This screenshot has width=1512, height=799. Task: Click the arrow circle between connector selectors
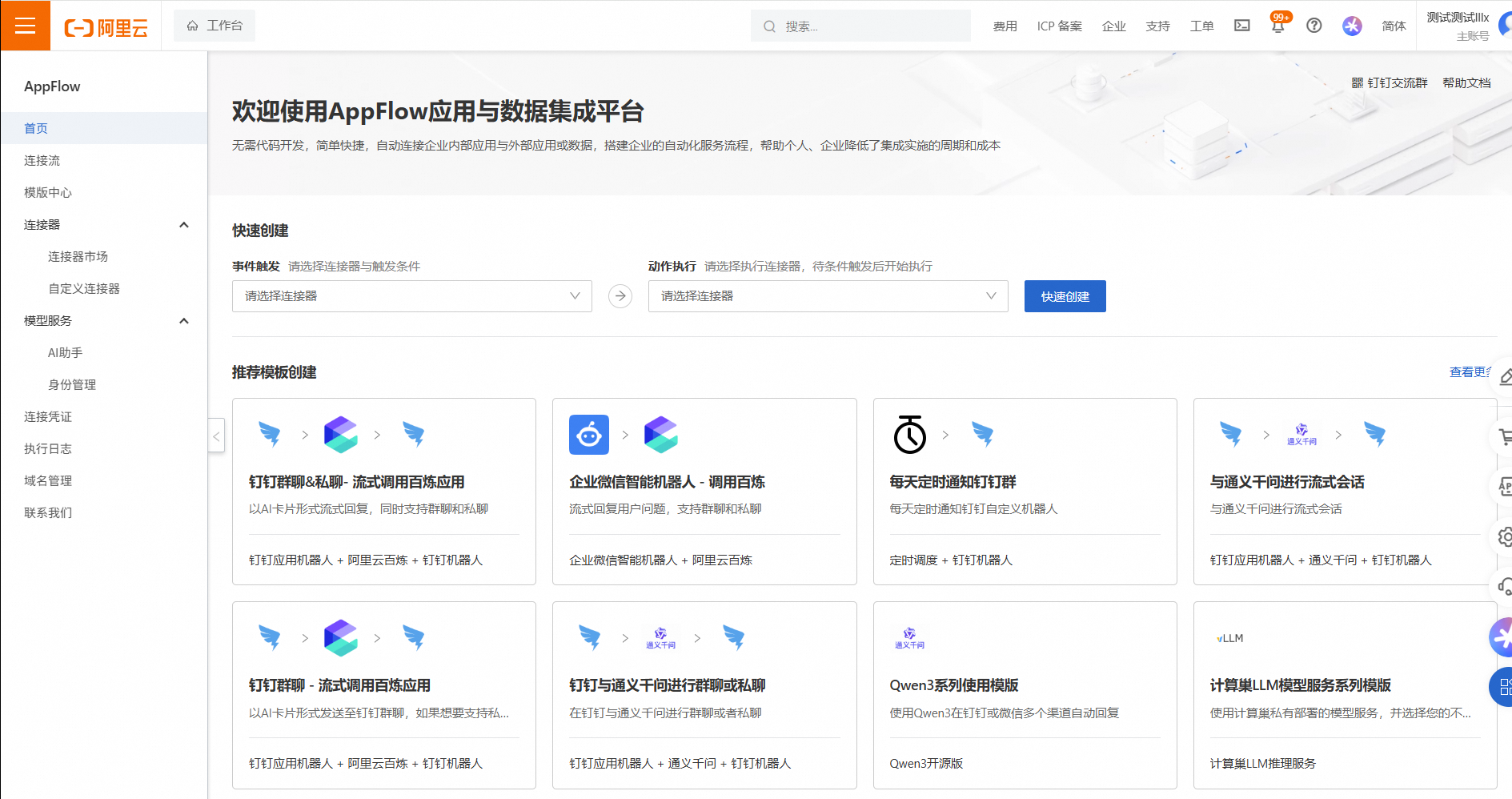[x=620, y=296]
